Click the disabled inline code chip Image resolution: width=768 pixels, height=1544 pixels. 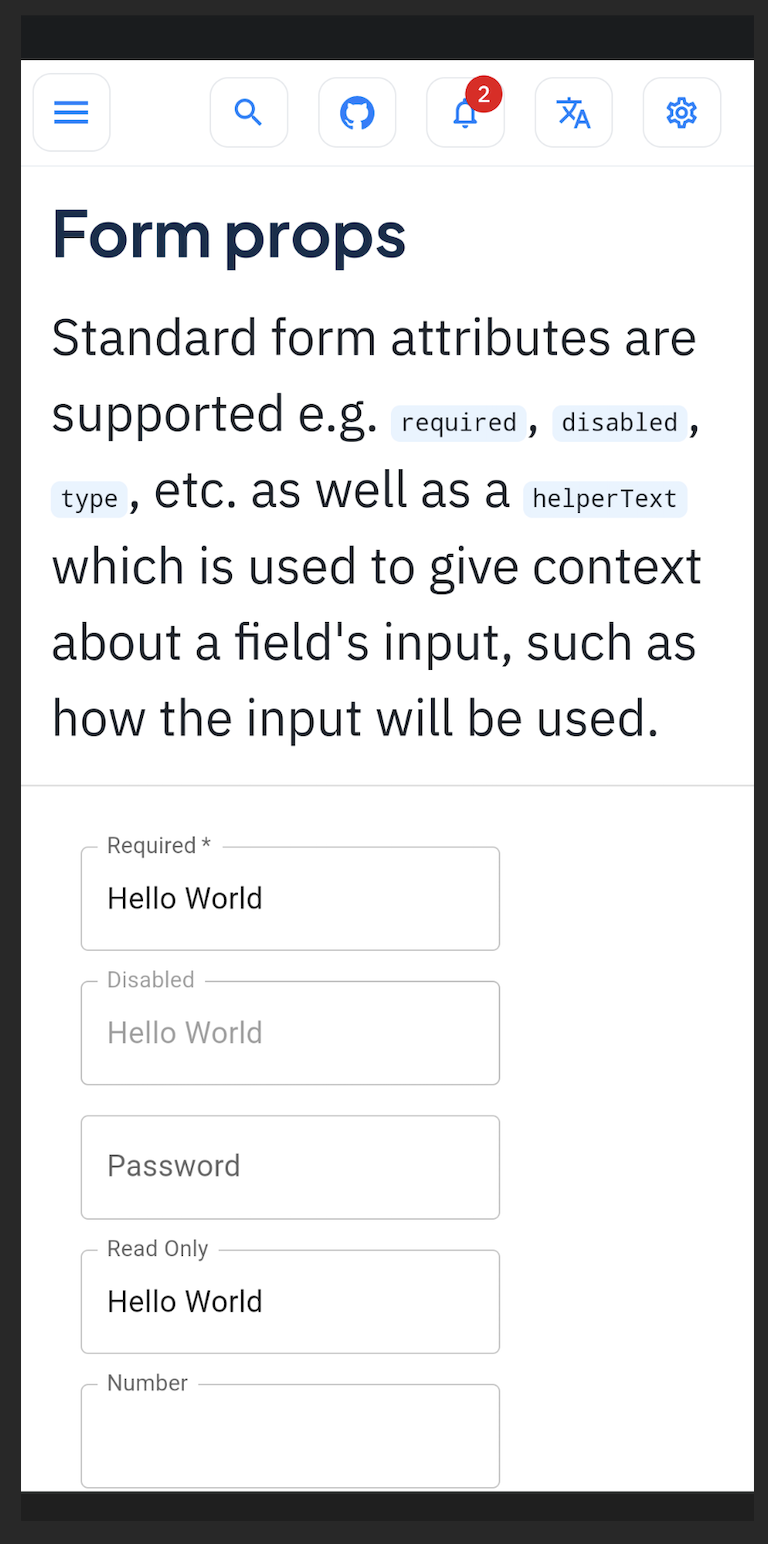click(619, 423)
